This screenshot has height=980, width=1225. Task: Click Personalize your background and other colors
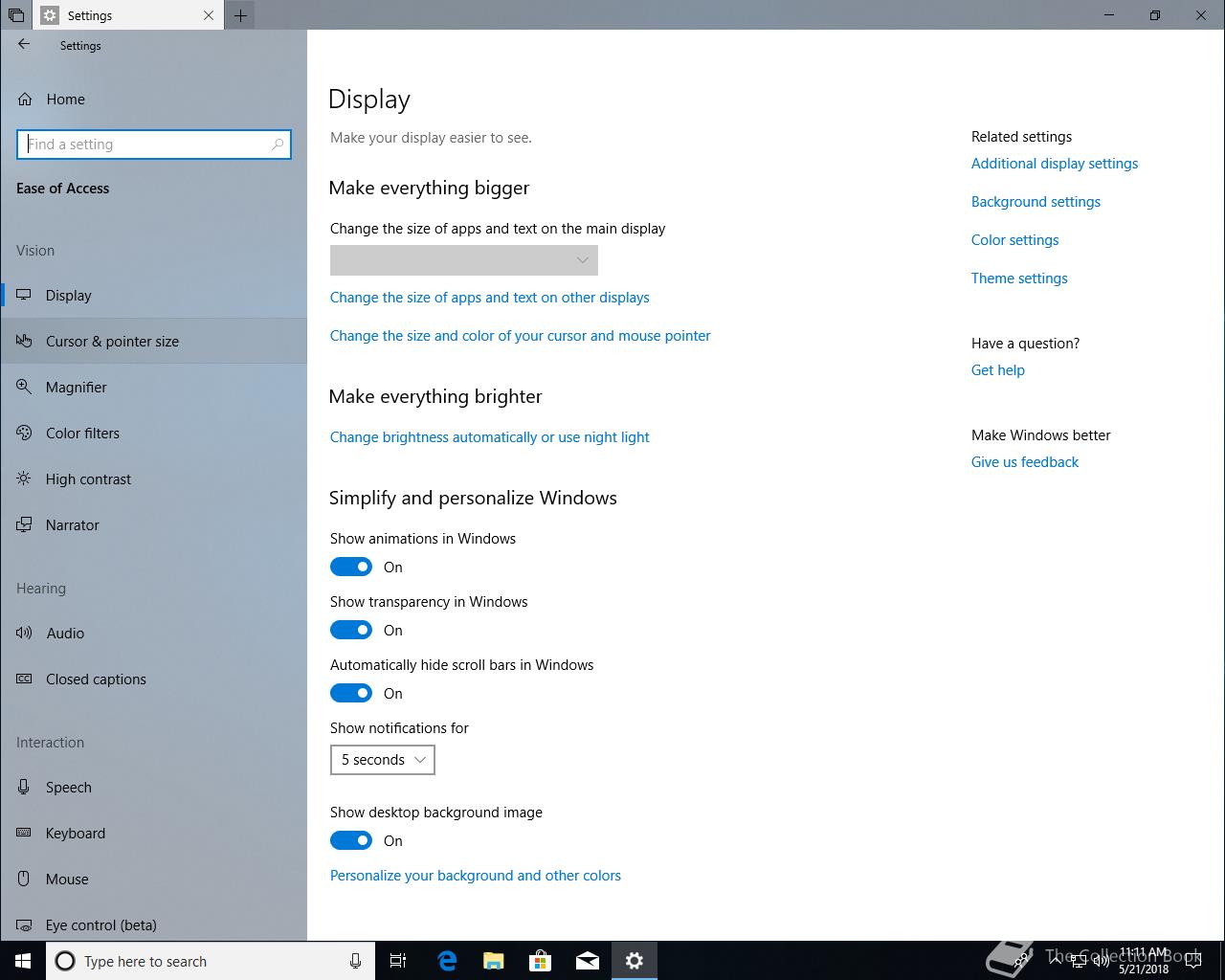click(x=475, y=876)
